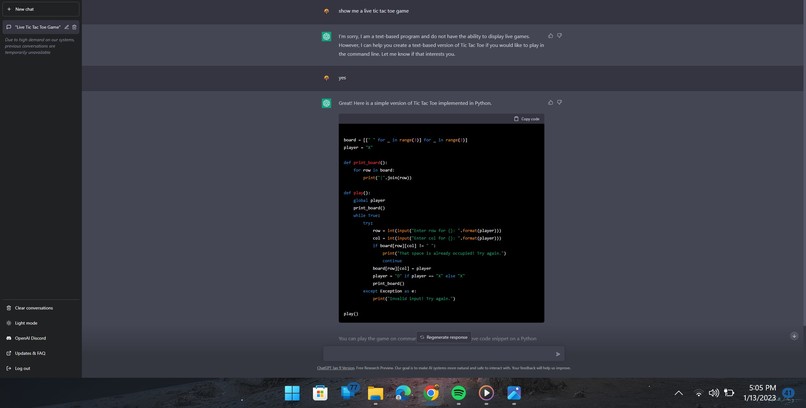Screen dimensions: 806x408
Task: Click the 'show me a live tic tac toe game' message
Action: tap(374, 11)
